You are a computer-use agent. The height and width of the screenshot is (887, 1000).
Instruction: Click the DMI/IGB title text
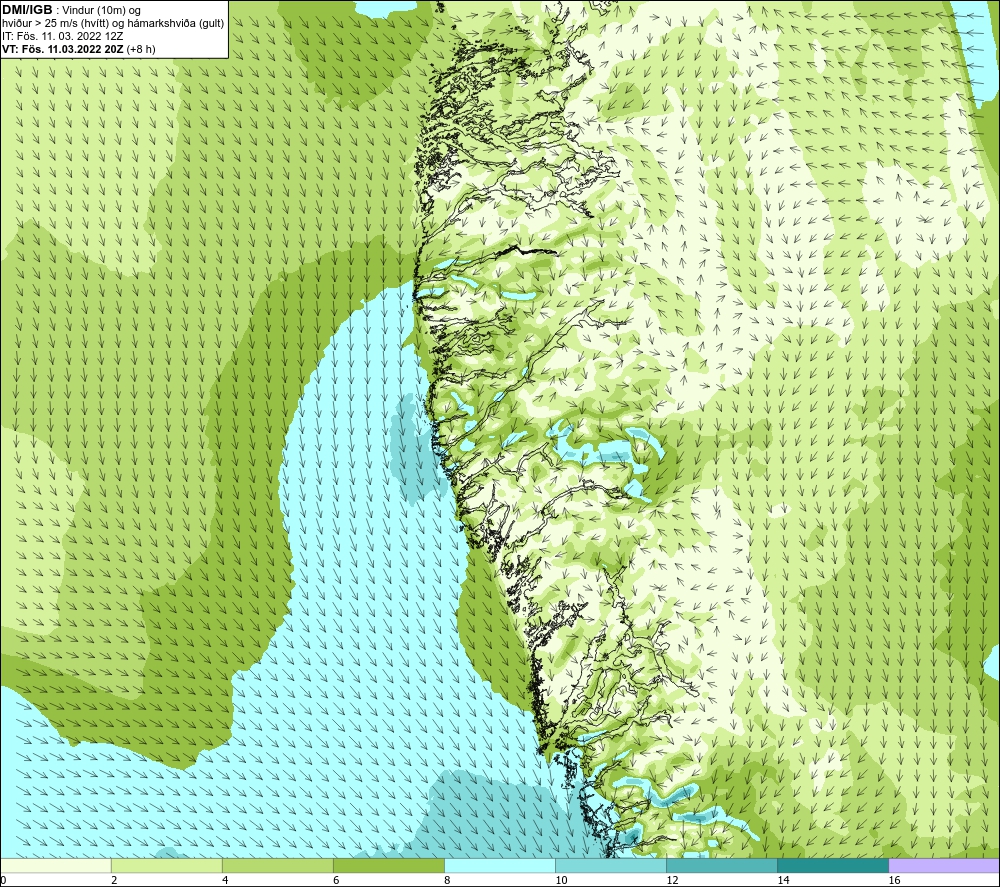(x=27, y=10)
